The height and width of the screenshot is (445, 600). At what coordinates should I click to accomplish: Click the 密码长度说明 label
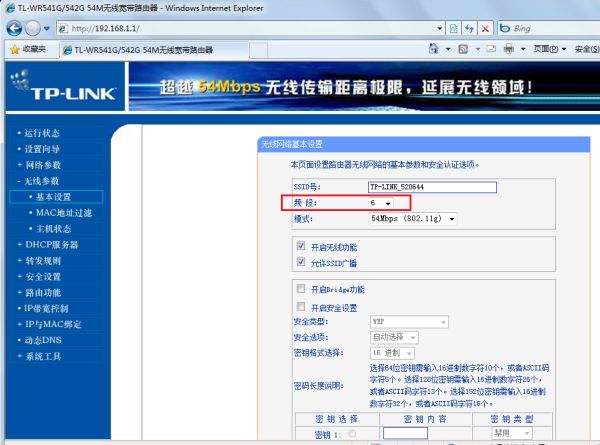click(318, 386)
